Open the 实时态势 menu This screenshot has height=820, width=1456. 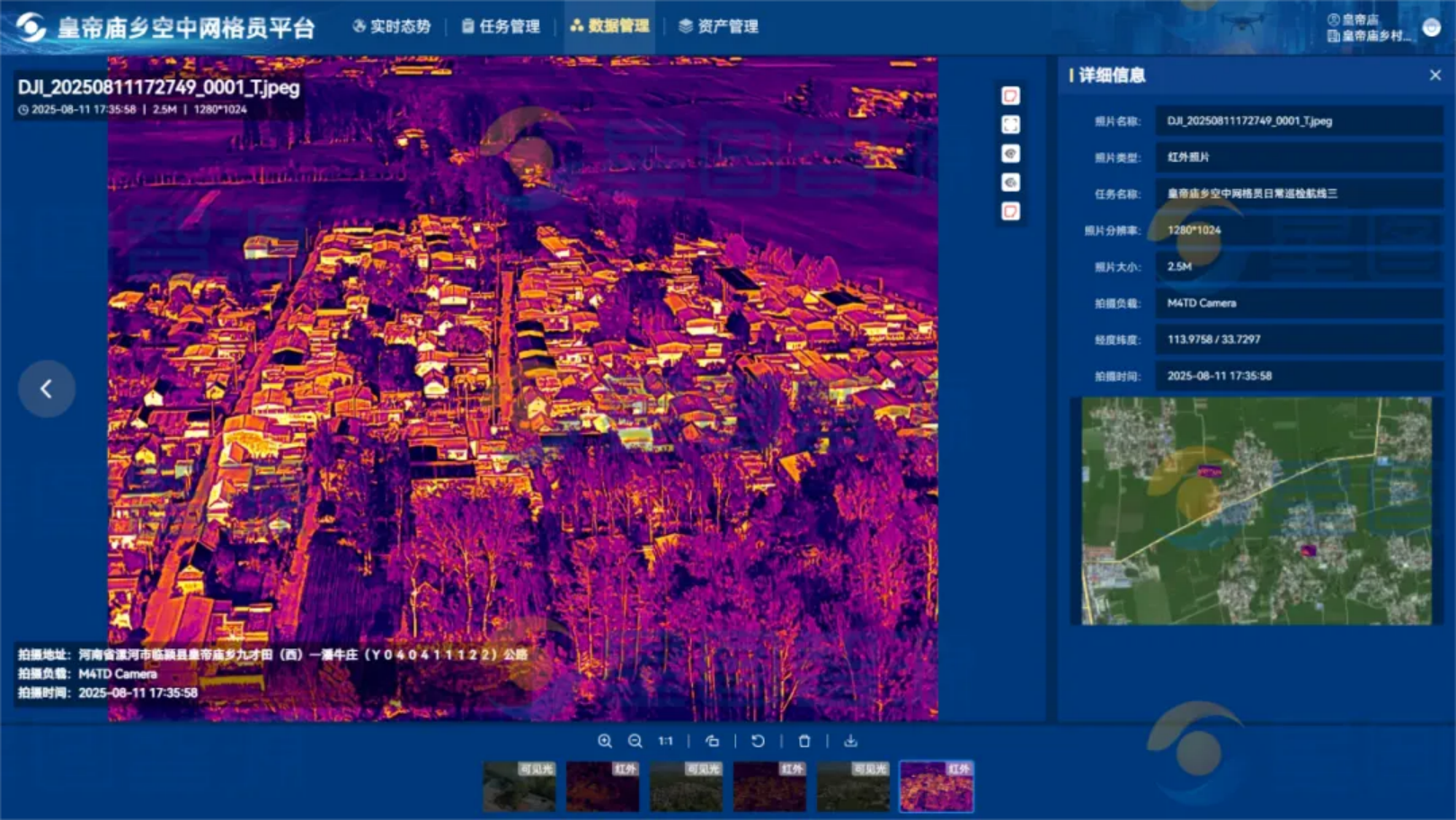392,26
